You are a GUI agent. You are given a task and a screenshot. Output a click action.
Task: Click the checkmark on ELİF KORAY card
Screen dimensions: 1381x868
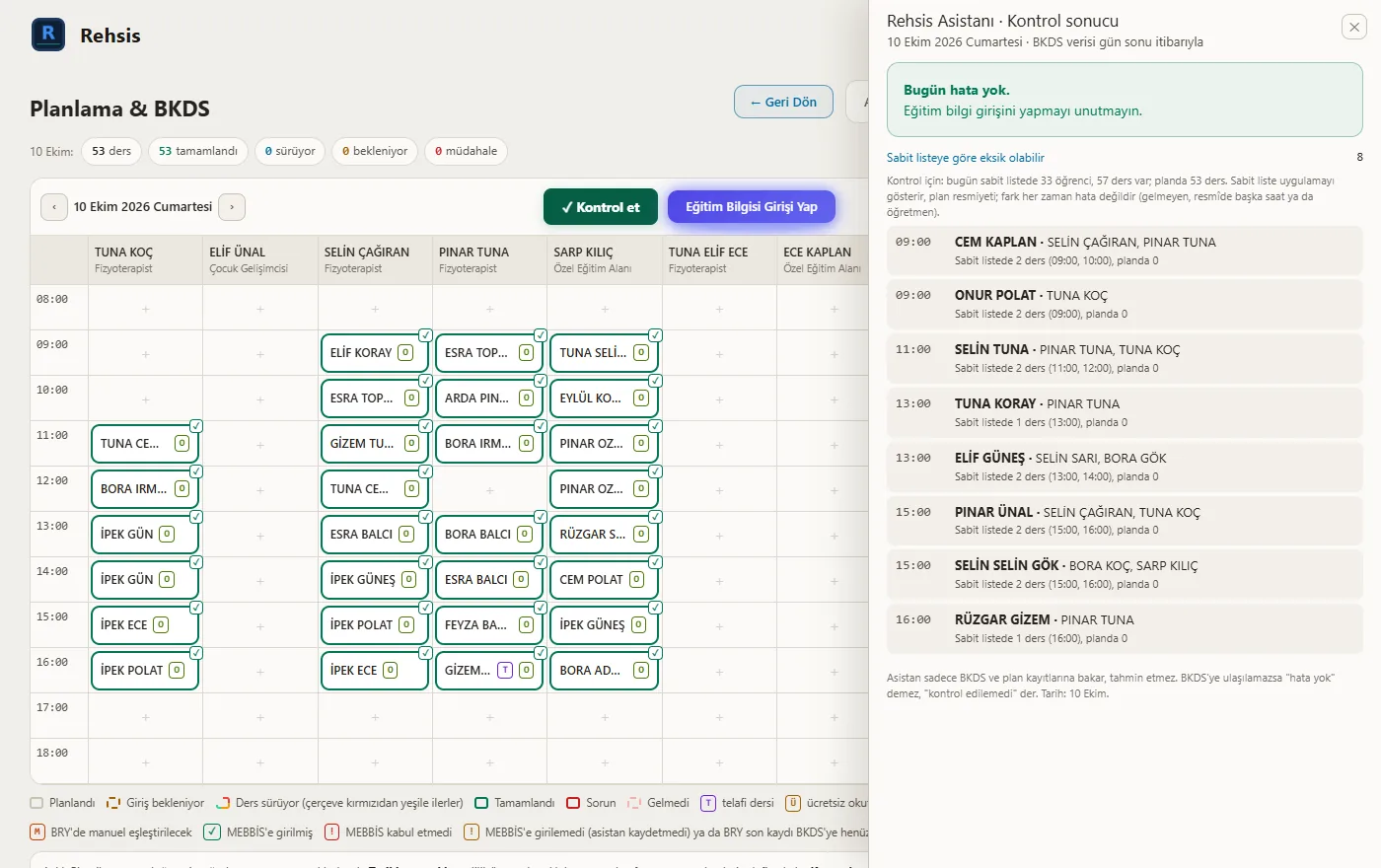[x=425, y=335]
